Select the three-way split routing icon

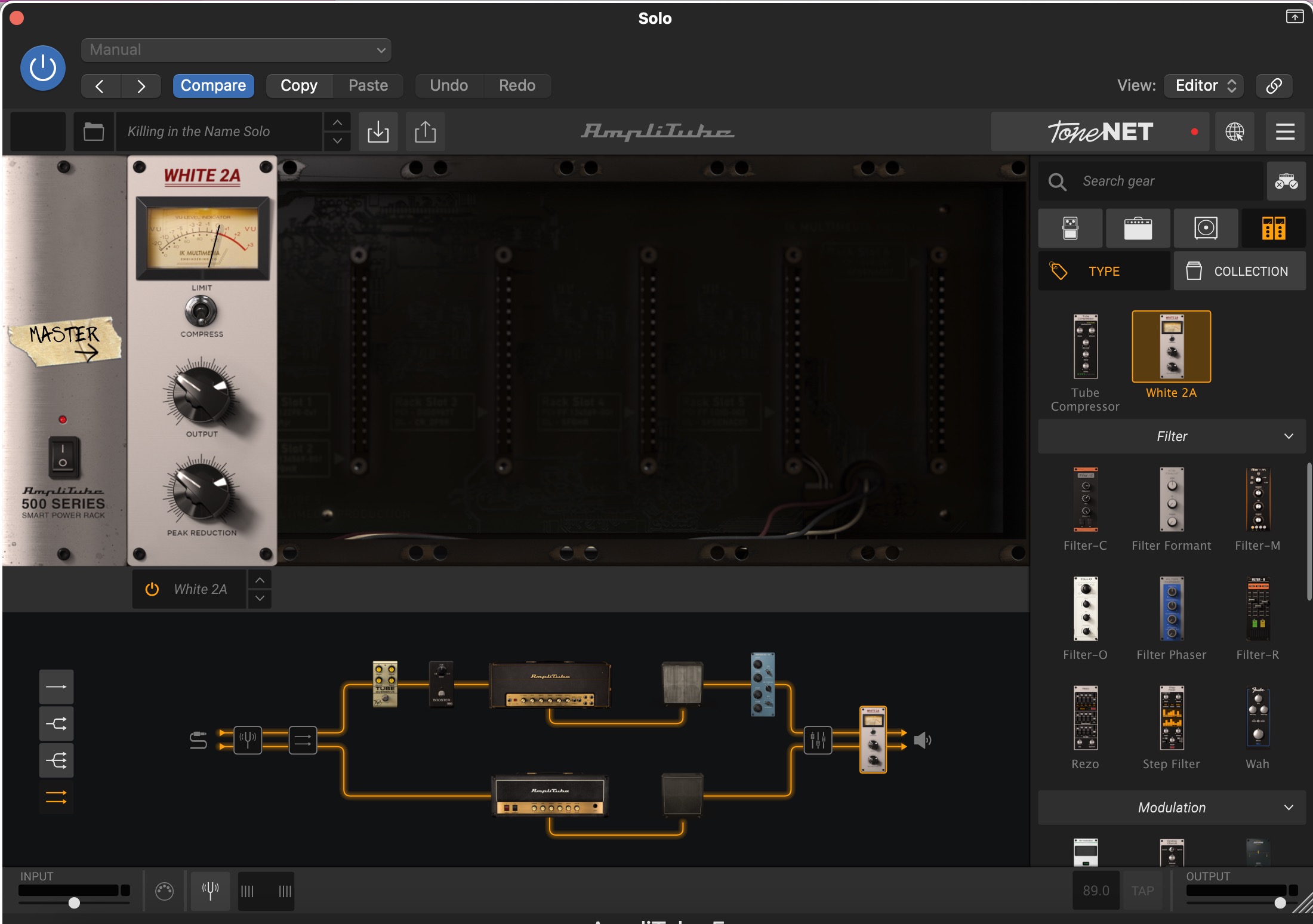(56, 760)
